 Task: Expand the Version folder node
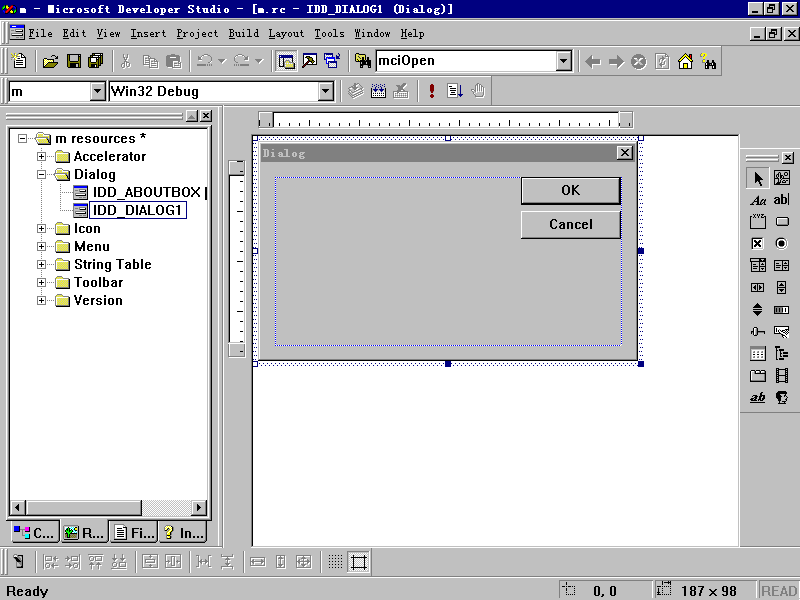(x=41, y=301)
